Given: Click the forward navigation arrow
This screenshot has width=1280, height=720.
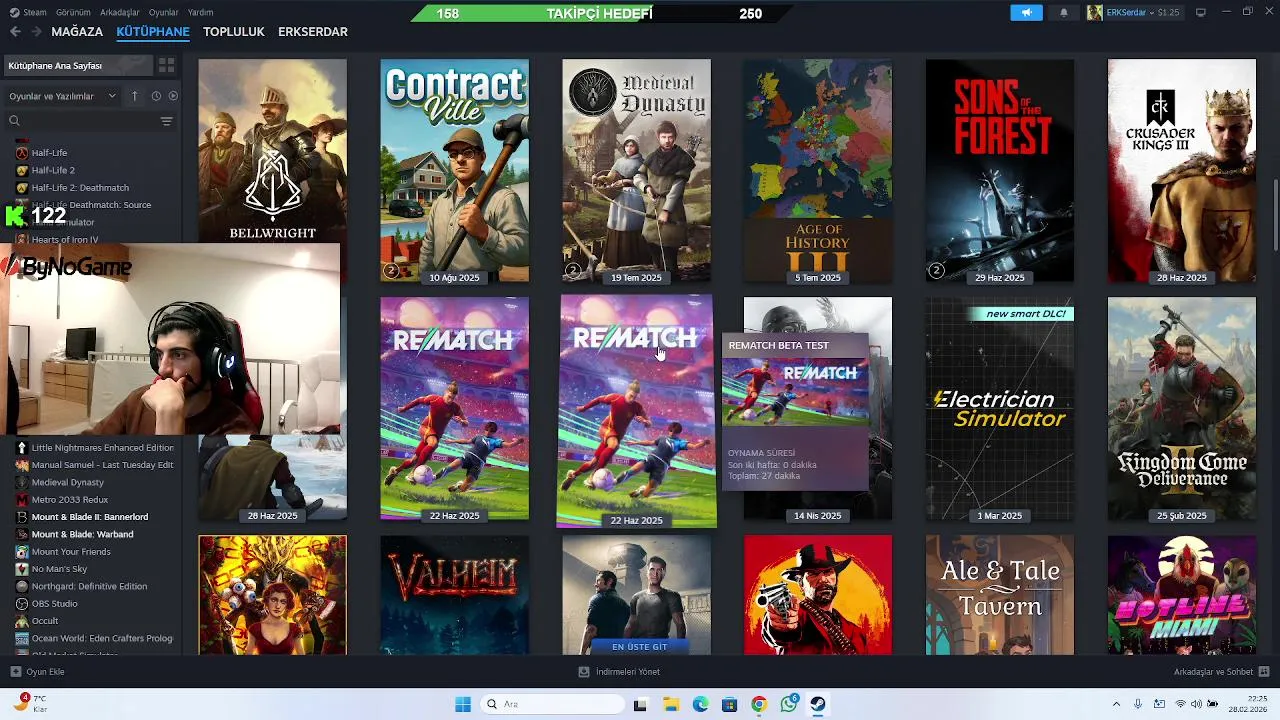Looking at the screenshot, I should click(36, 32).
